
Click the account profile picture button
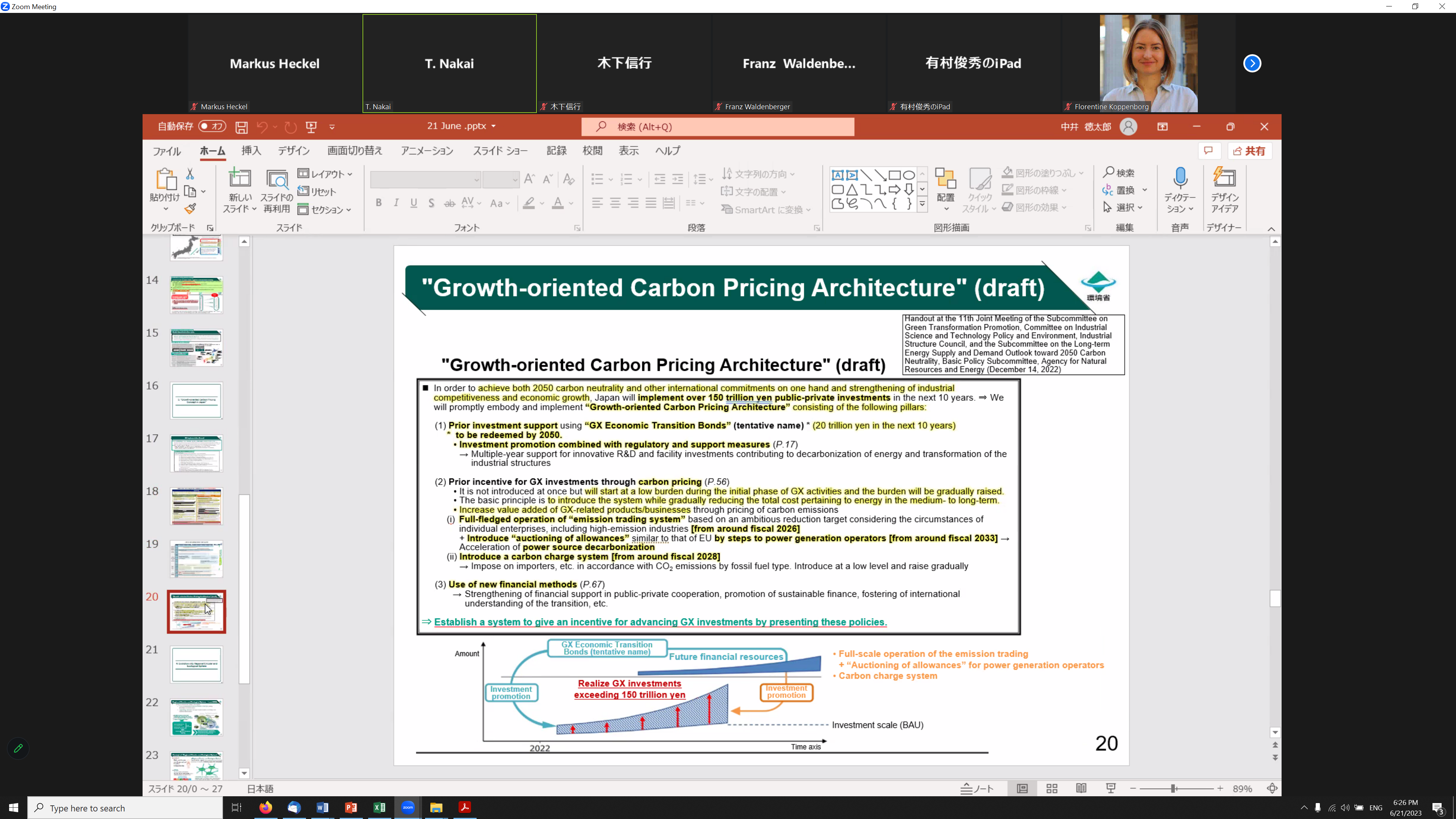pyautogui.click(x=1128, y=127)
